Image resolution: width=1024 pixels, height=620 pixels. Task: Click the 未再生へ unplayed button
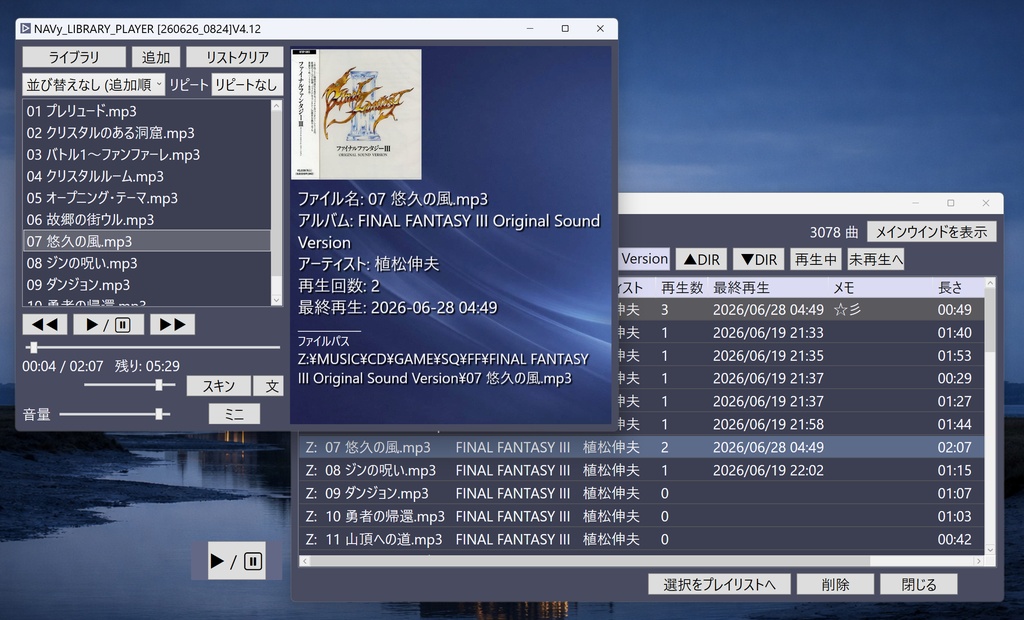click(x=875, y=259)
